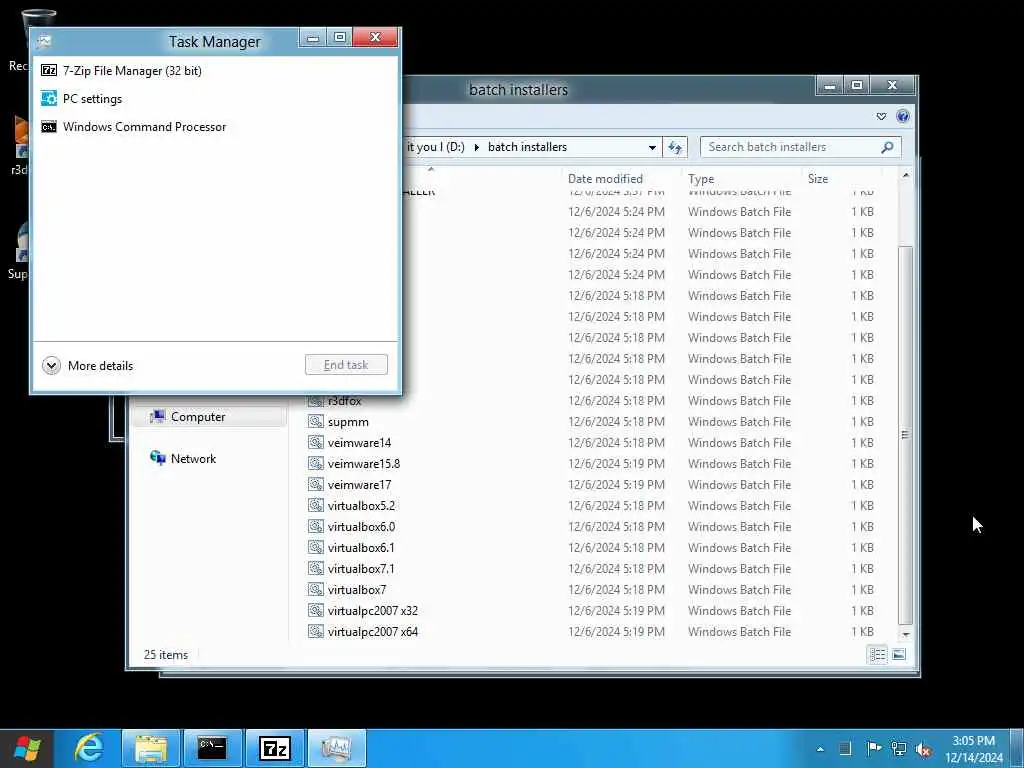Image resolution: width=1024 pixels, height=768 pixels.
Task: Open the network tray icon
Action: pyautogui.click(x=899, y=749)
